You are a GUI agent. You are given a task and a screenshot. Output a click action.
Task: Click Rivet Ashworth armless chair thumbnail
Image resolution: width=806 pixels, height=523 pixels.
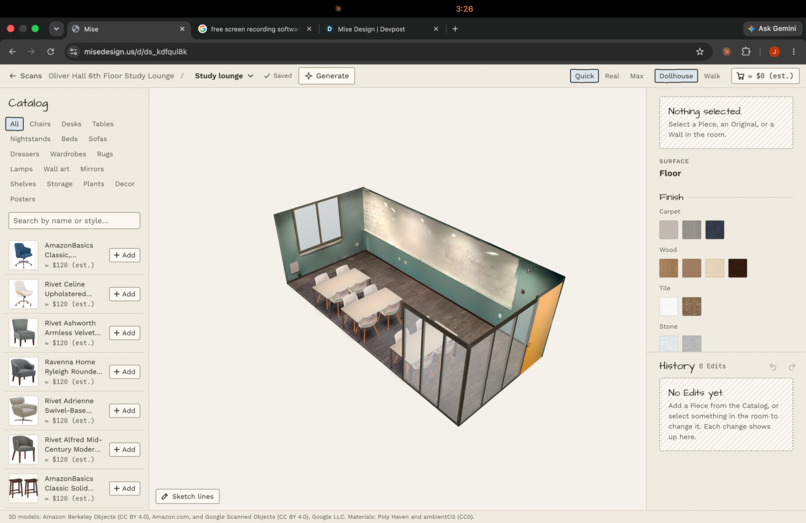(23, 333)
